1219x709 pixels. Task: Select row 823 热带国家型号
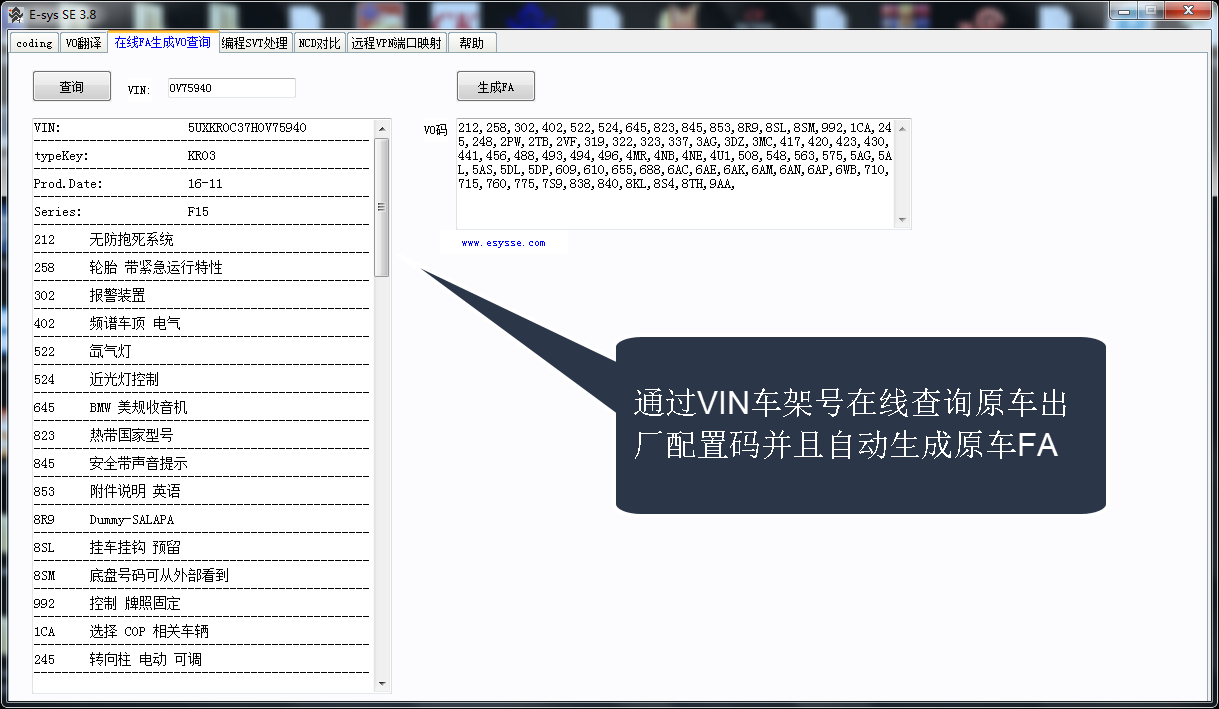pos(202,436)
